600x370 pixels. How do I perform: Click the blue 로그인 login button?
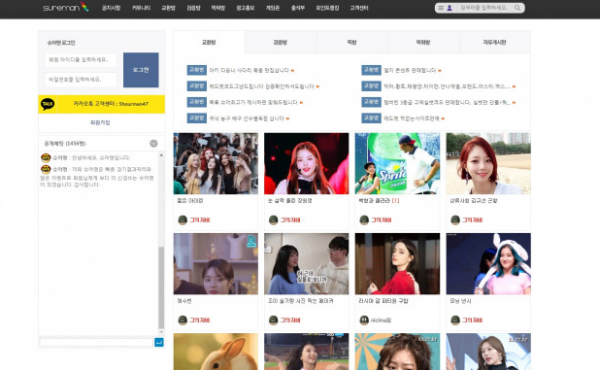[x=141, y=70]
